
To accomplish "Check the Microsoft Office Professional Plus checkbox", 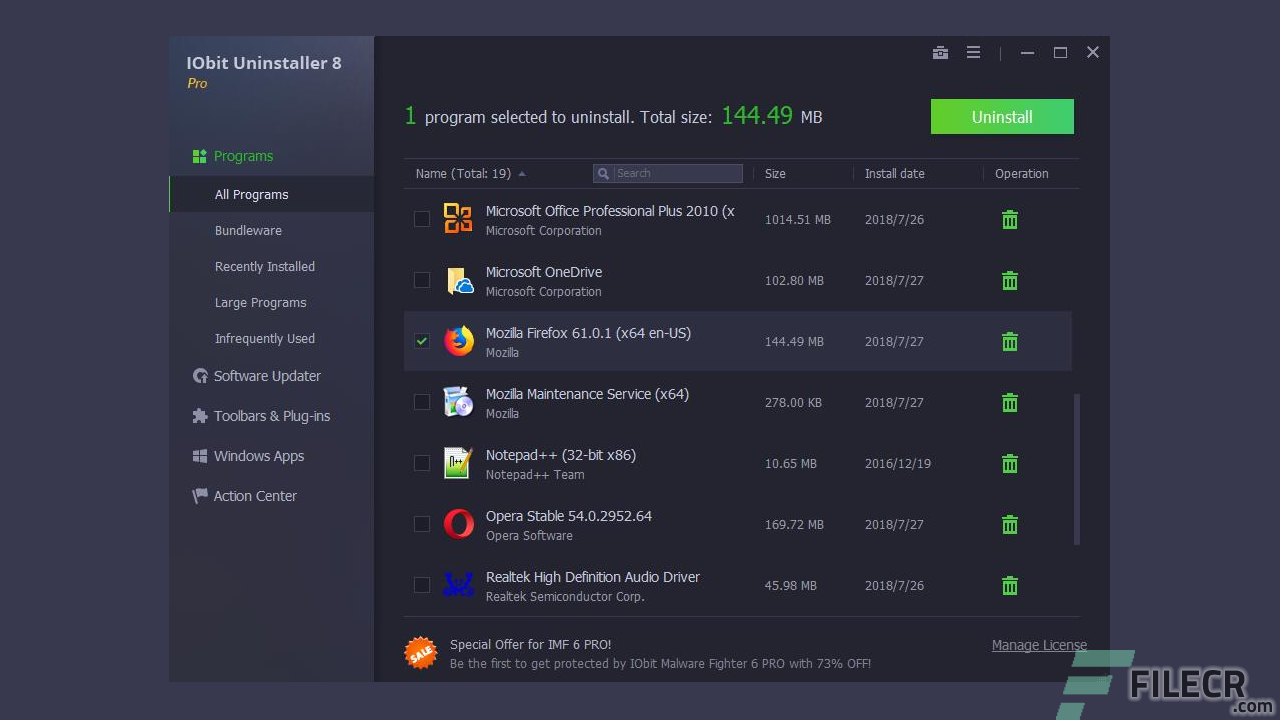I will point(422,219).
